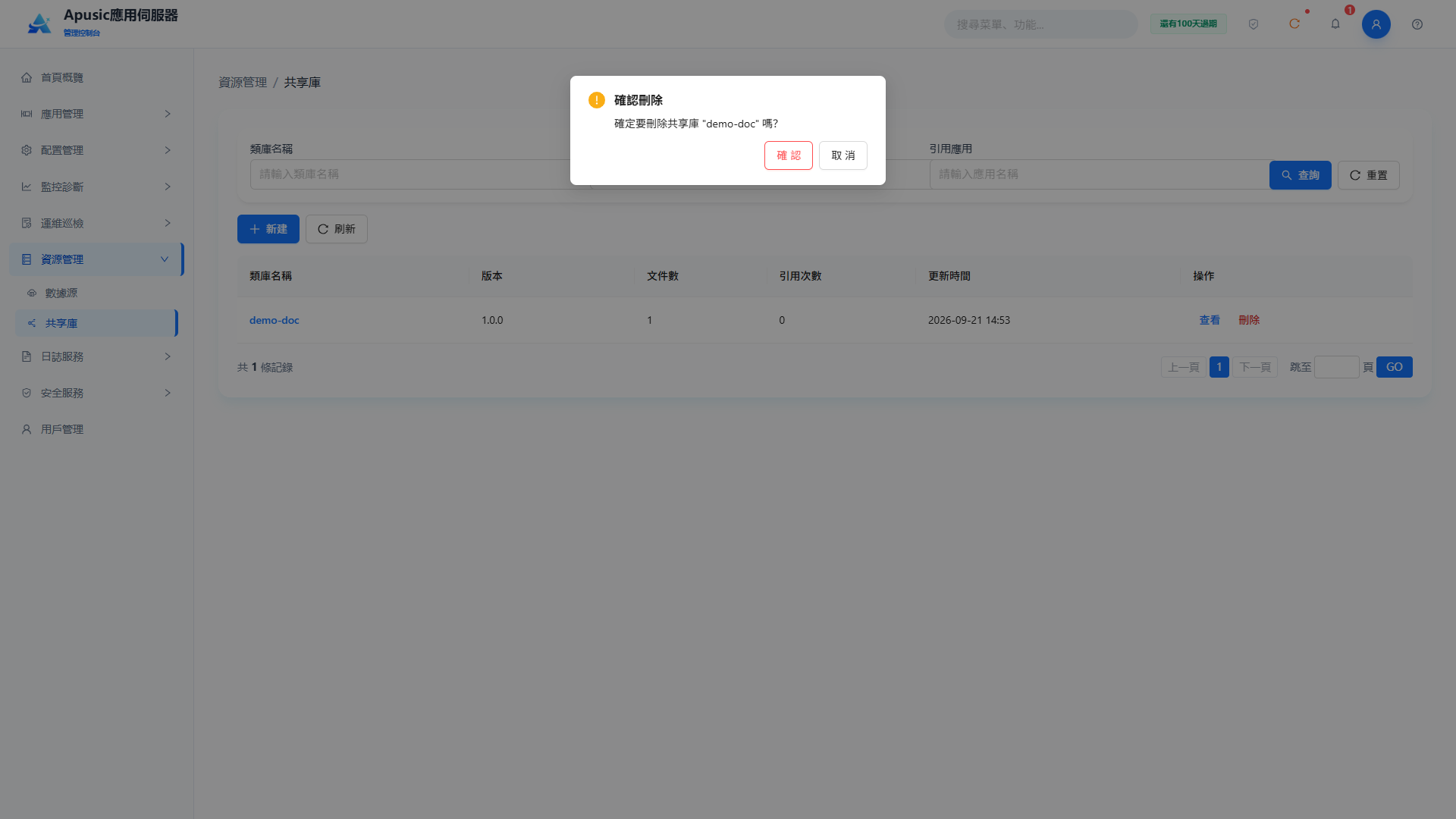This screenshot has width=1456, height=819.
Task: Click the orange refresh status icon in header
Action: [x=1294, y=24]
